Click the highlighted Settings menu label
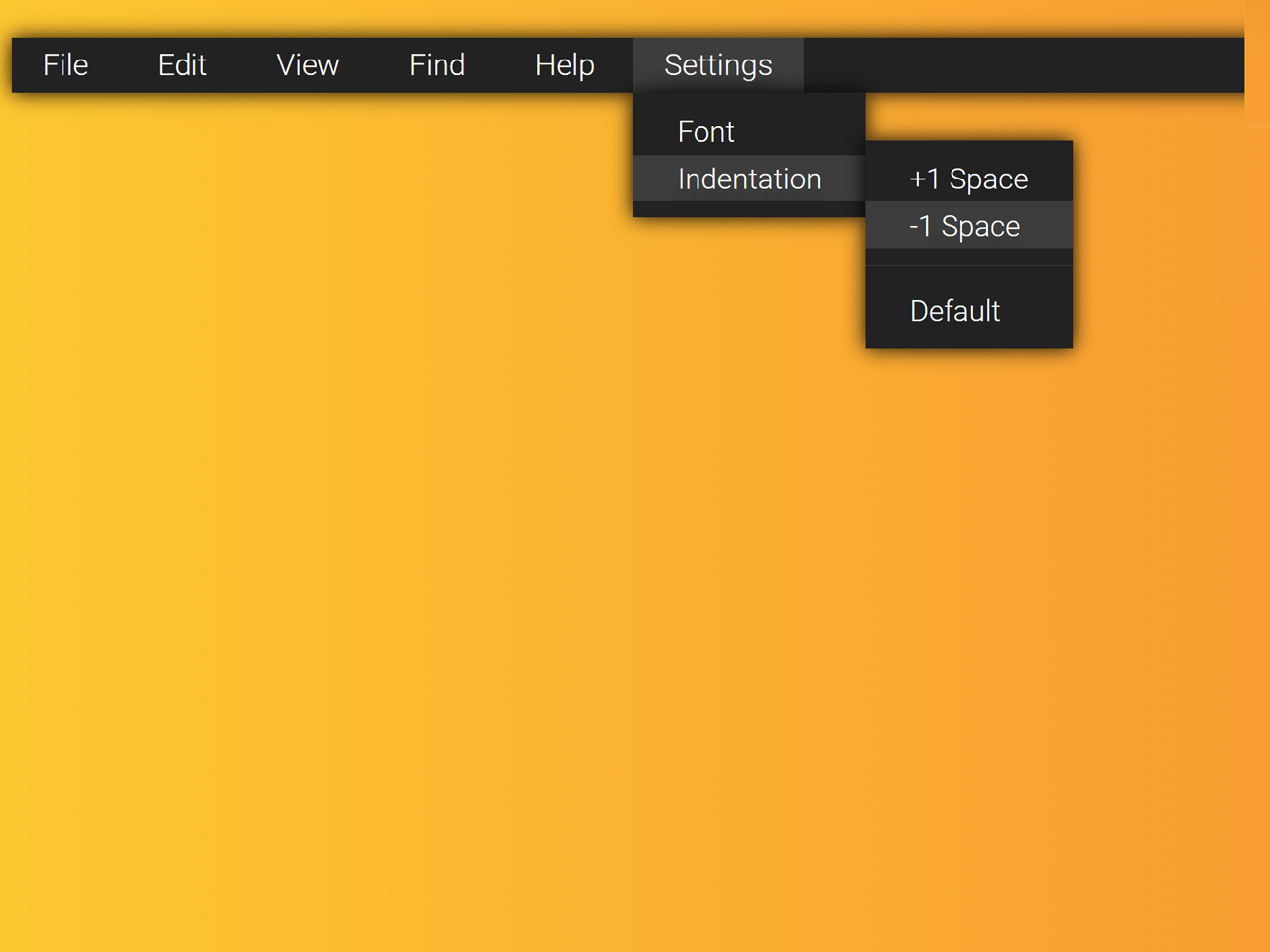Image resolution: width=1270 pixels, height=952 pixels. tap(717, 64)
